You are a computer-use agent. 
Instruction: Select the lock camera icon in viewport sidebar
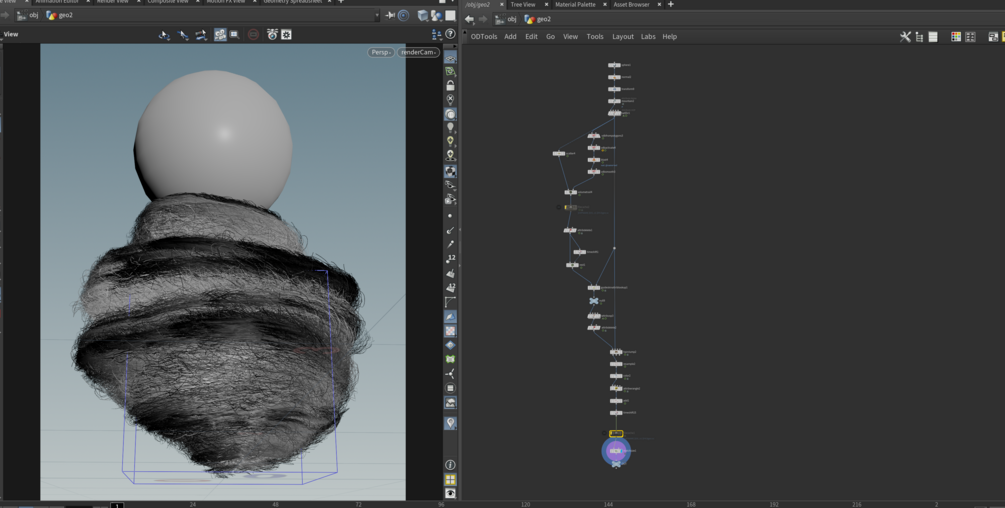tap(450, 86)
